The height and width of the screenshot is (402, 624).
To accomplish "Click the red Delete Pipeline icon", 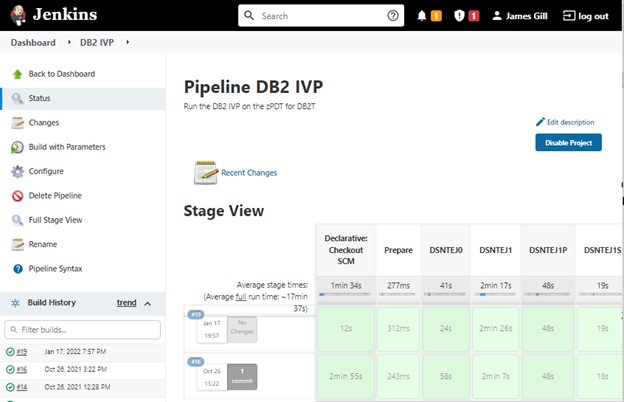I will click(18, 196).
